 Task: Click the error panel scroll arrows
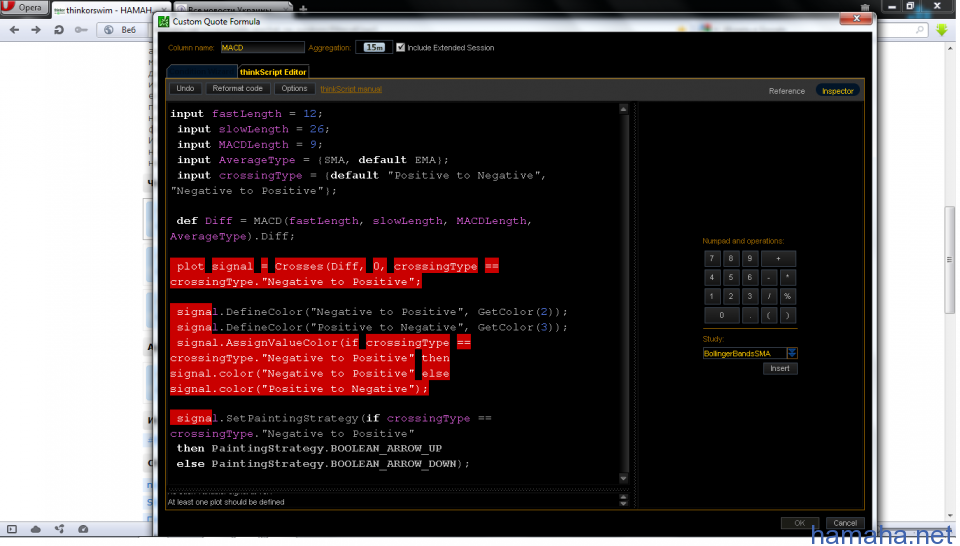(x=623, y=500)
